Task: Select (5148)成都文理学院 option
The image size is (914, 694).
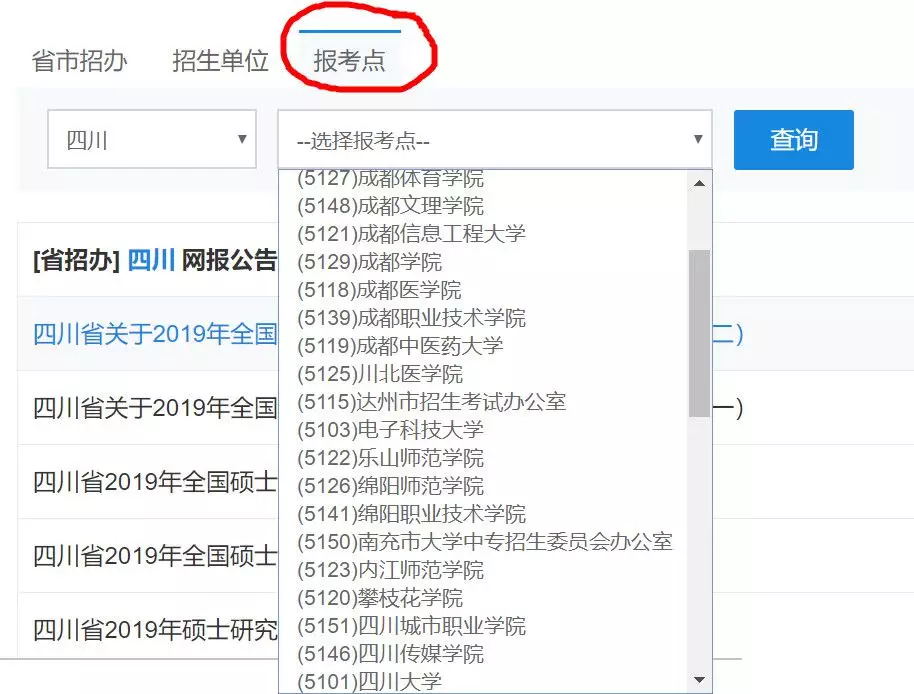Action: click(x=390, y=206)
